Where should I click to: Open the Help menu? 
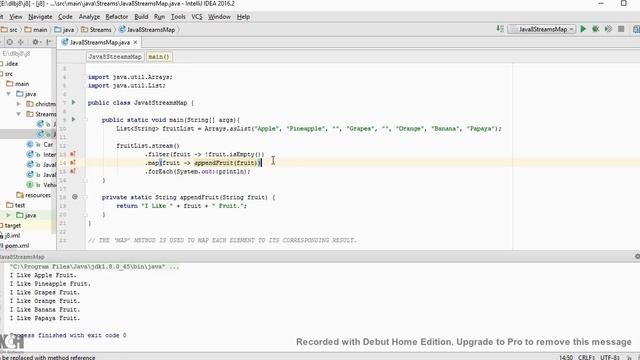click(x=243, y=17)
